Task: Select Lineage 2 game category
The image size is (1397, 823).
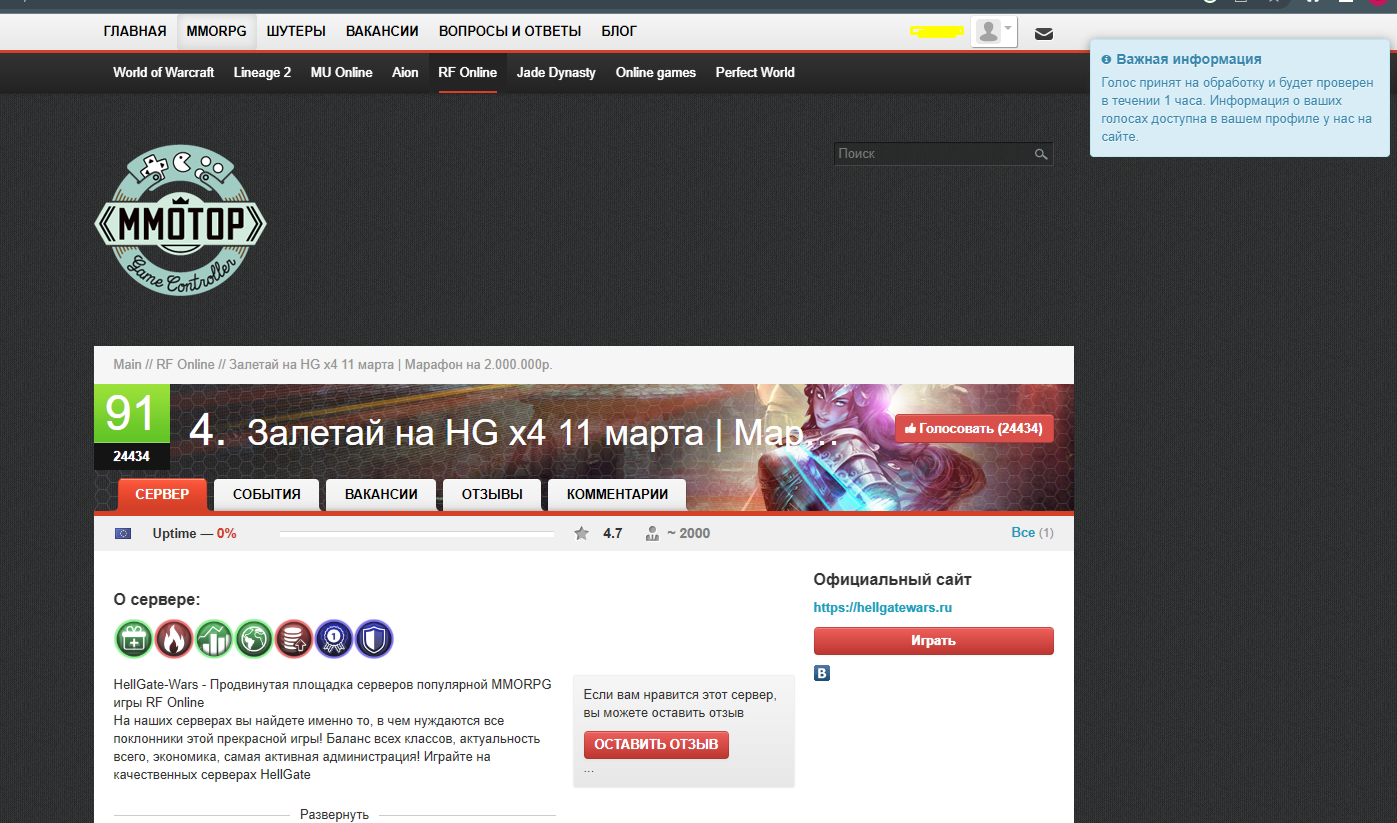Action: [x=262, y=72]
